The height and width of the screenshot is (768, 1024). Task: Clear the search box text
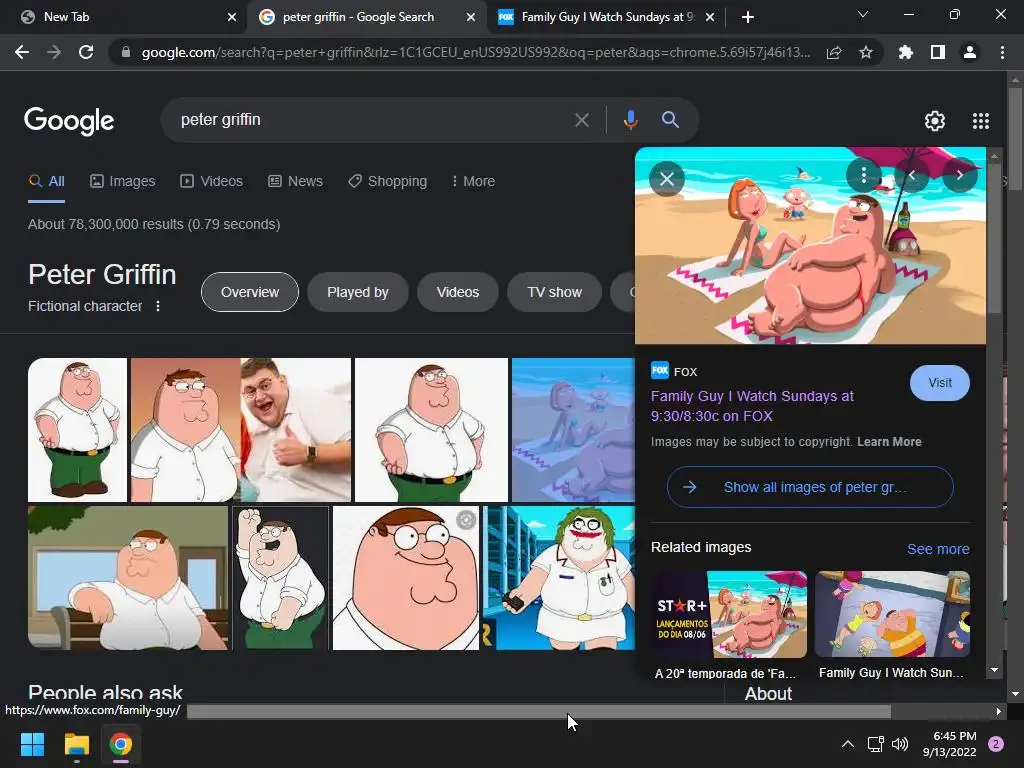tap(582, 120)
